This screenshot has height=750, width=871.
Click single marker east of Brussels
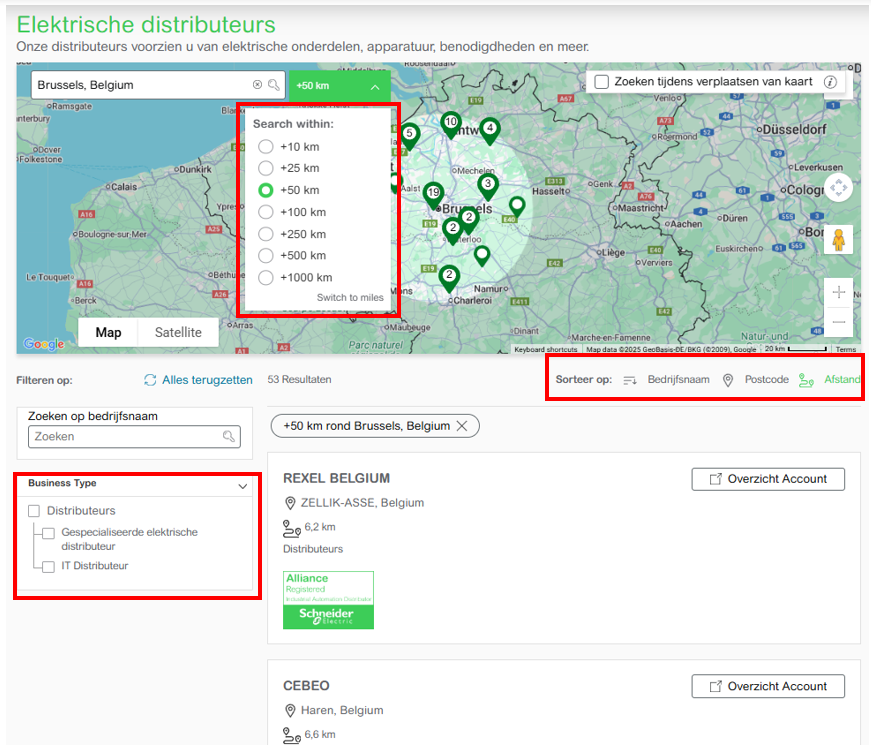point(517,207)
